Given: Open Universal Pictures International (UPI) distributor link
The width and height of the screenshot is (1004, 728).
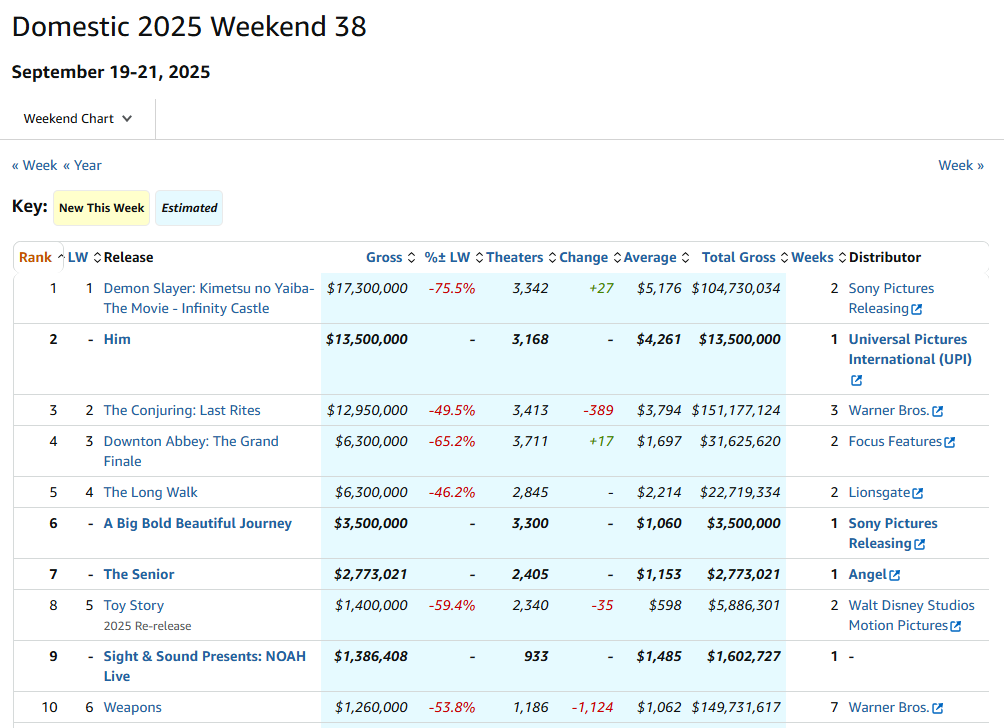Looking at the screenshot, I should (910, 350).
